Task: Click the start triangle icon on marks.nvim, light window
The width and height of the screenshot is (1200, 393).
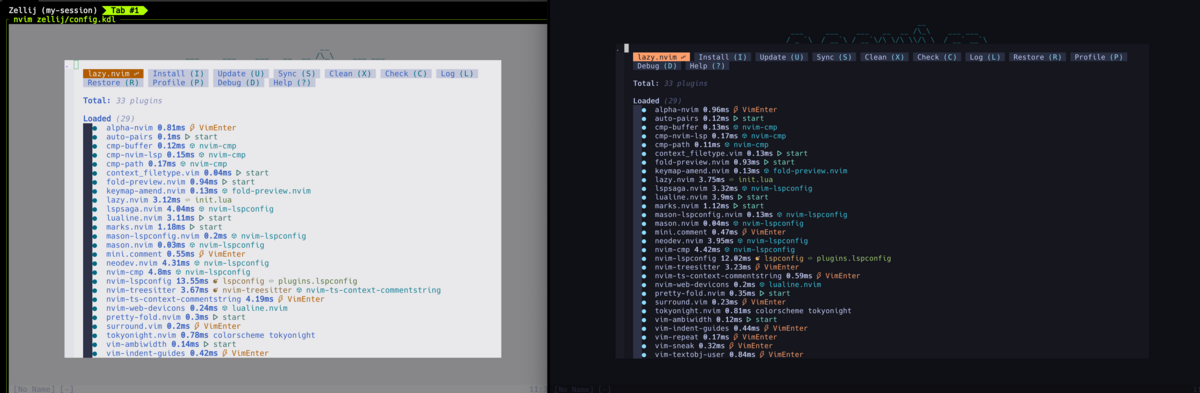Action: 193,226
